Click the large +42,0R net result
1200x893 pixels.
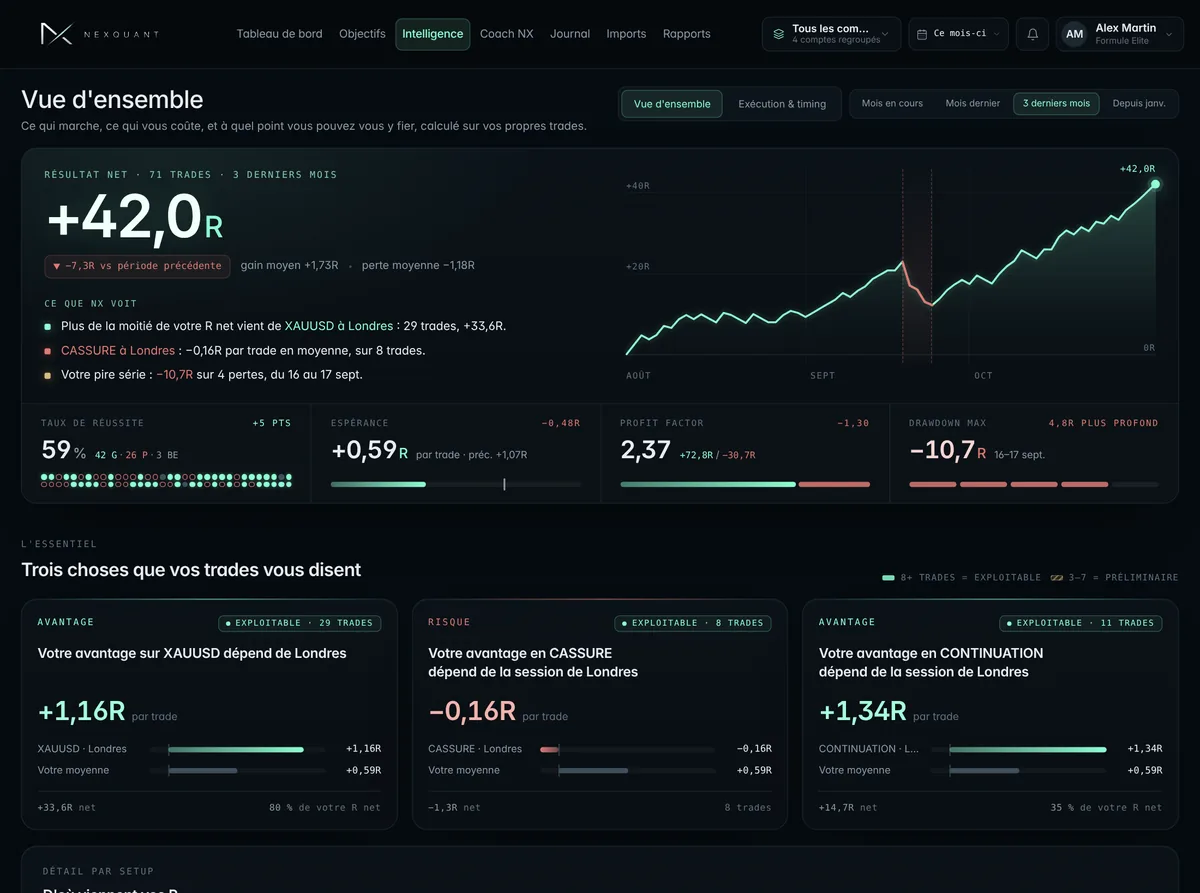(135, 218)
